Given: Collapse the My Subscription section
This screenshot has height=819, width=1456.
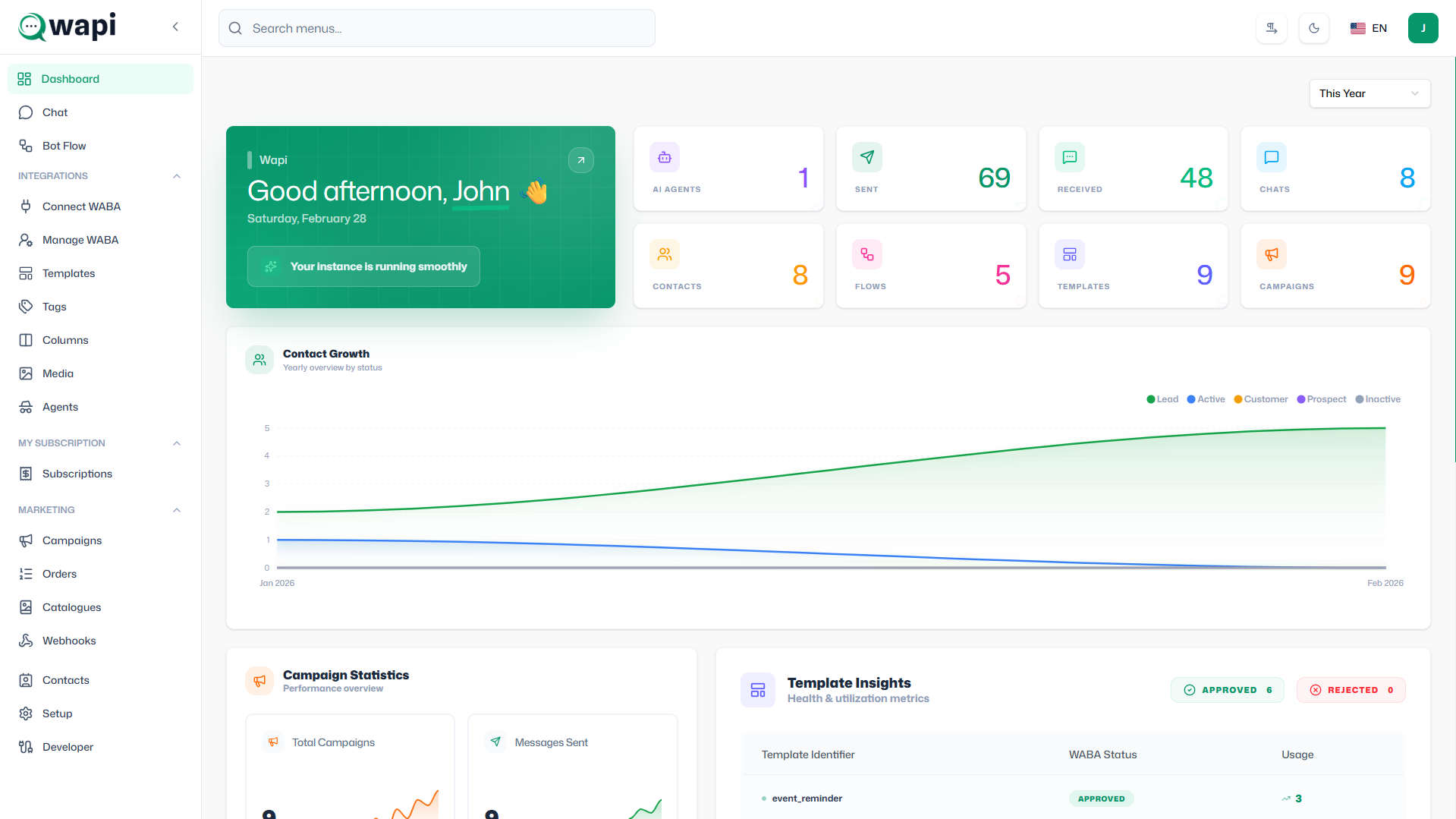Looking at the screenshot, I should [x=177, y=443].
